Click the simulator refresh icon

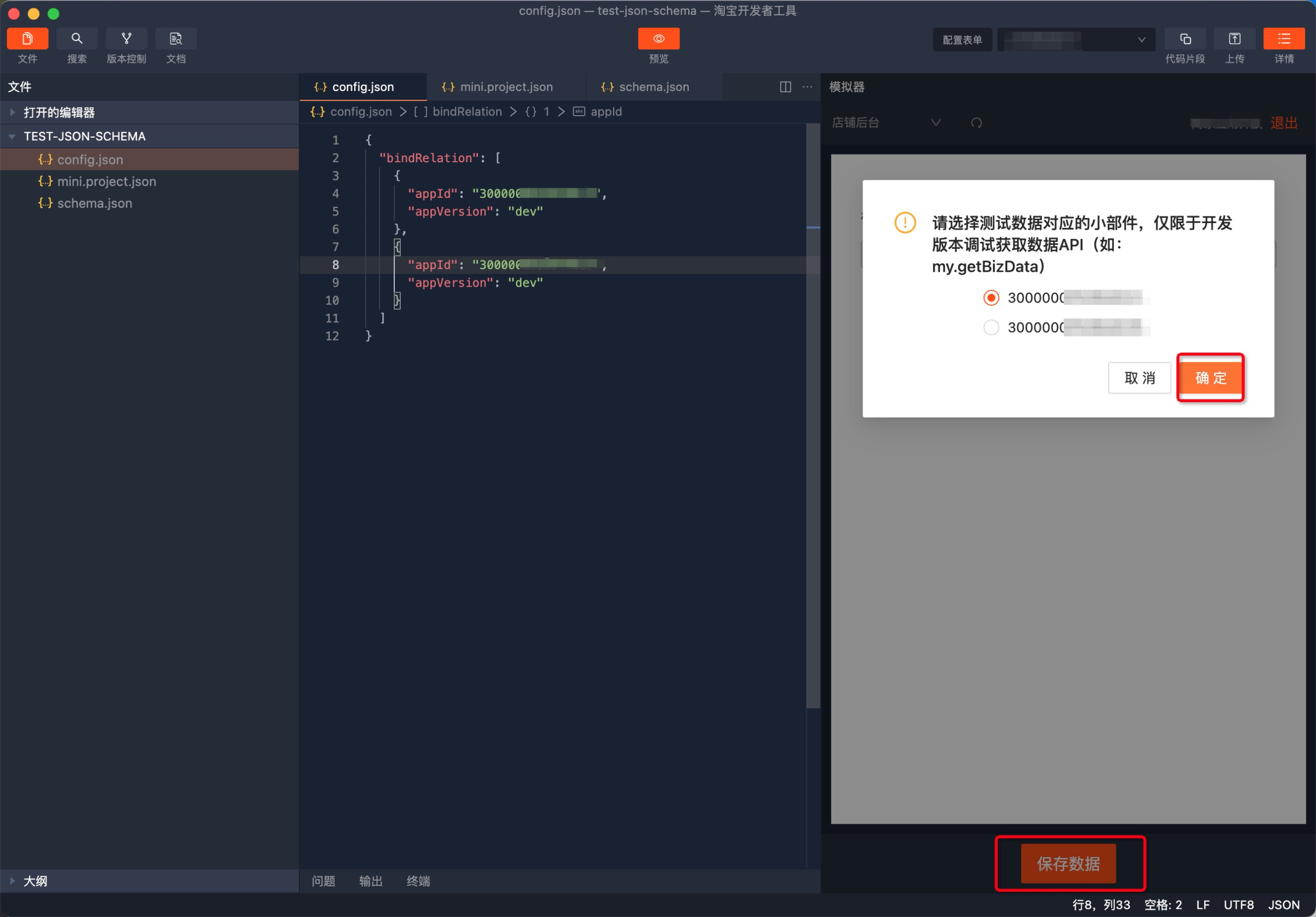click(x=977, y=123)
